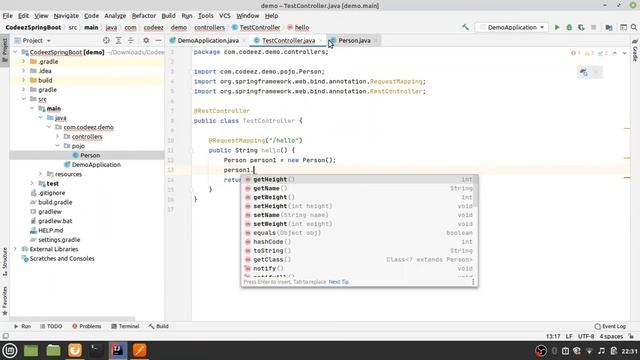Open Project Structure icon in toolbar

[x=609, y=27]
